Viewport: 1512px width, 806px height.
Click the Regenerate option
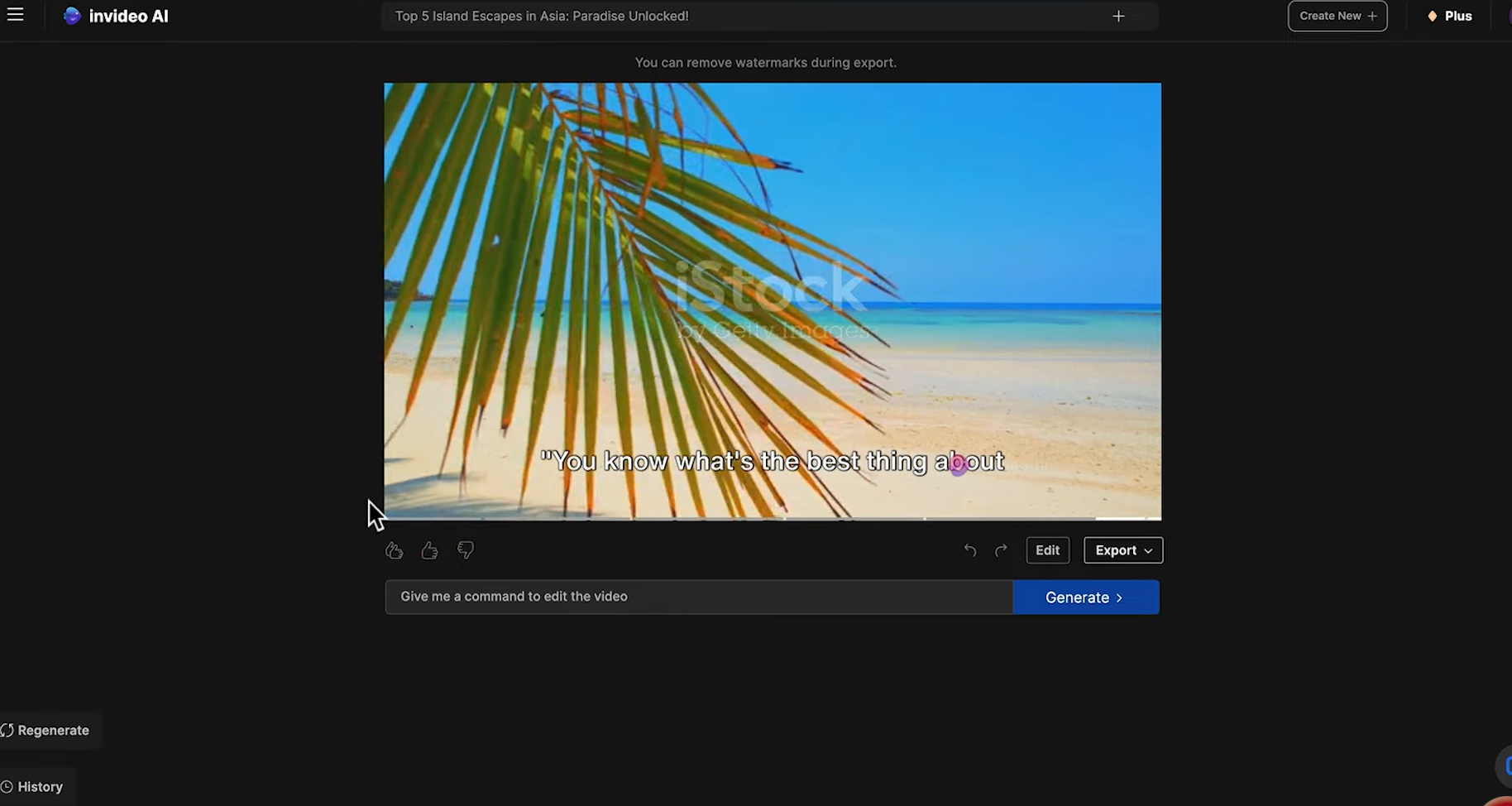pos(47,730)
